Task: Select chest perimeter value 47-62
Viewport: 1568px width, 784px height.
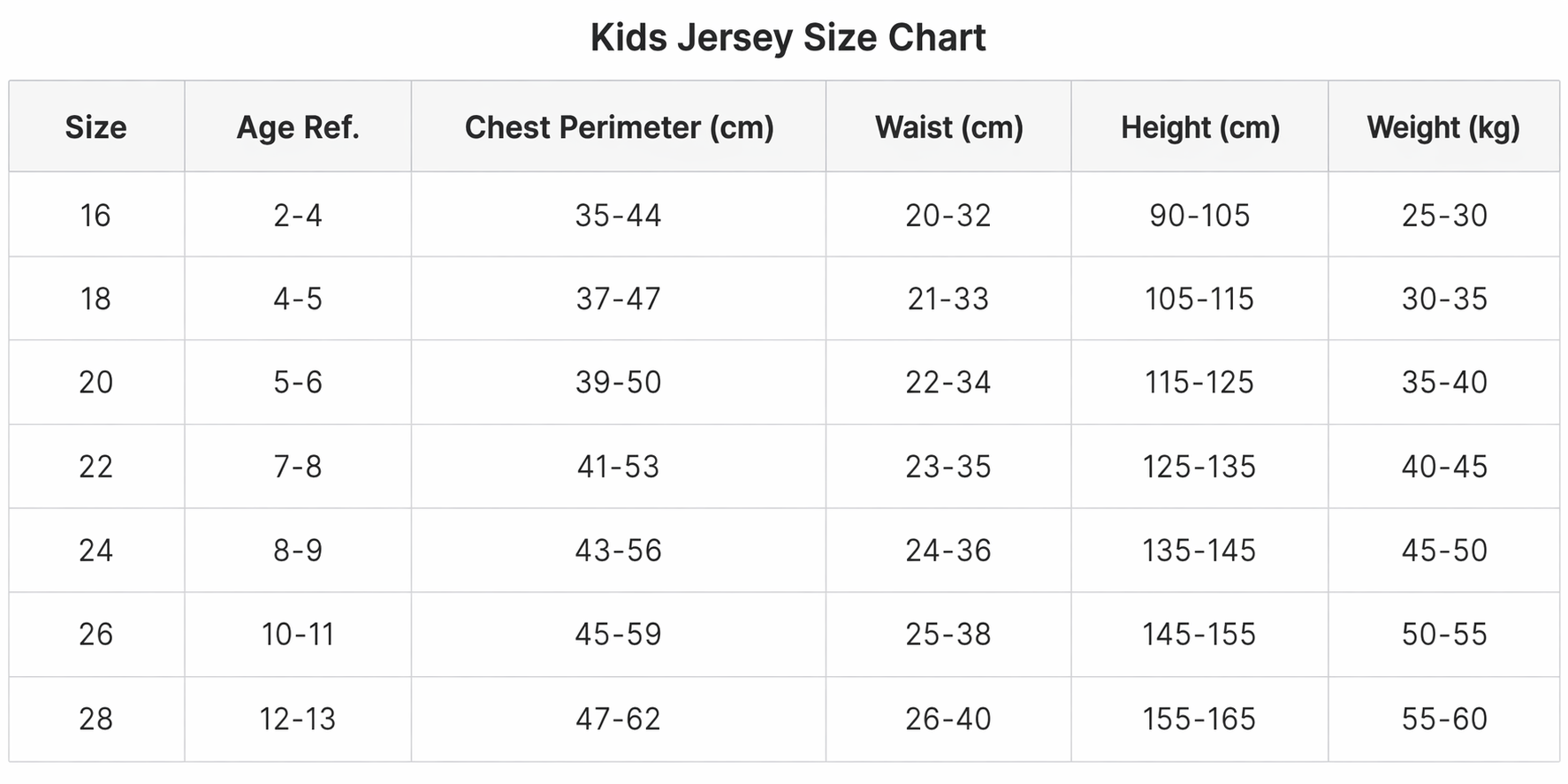Action: (619, 719)
